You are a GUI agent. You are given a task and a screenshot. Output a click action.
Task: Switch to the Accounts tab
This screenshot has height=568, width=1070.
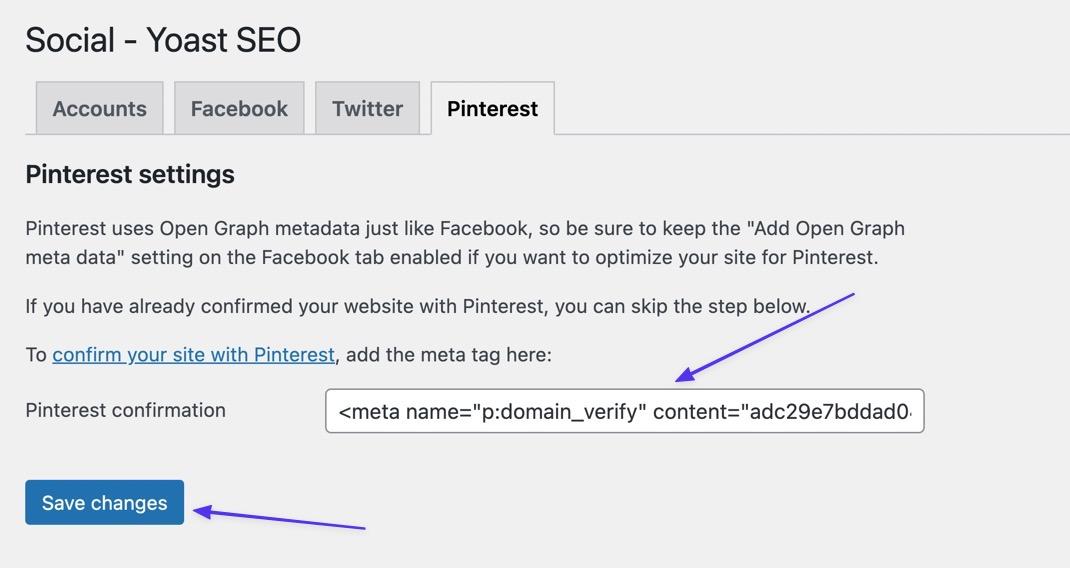pyautogui.click(x=99, y=109)
